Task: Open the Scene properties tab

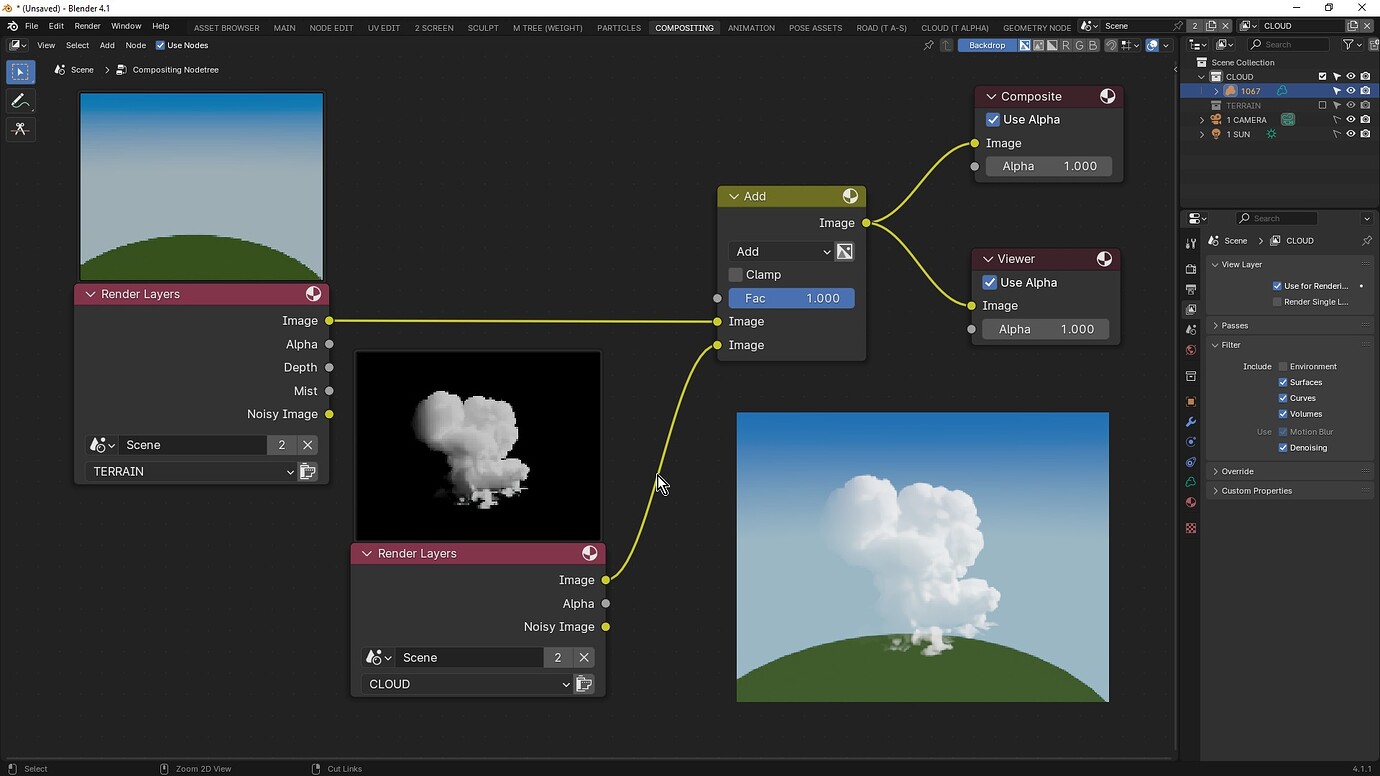Action: click(1190, 329)
